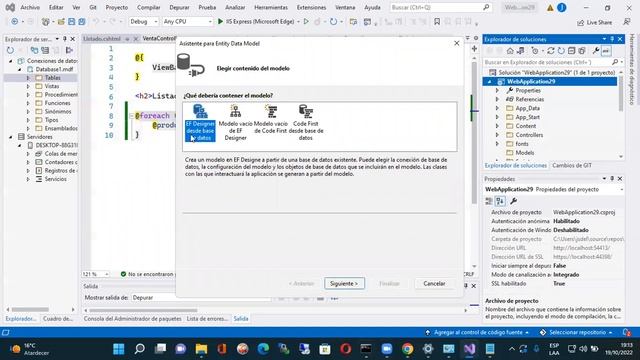Screen dimensions: 640x360
Task: Switch to Consola del Administrador de paquetes tab
Action: pyautogui.click(x=132, y=318)
